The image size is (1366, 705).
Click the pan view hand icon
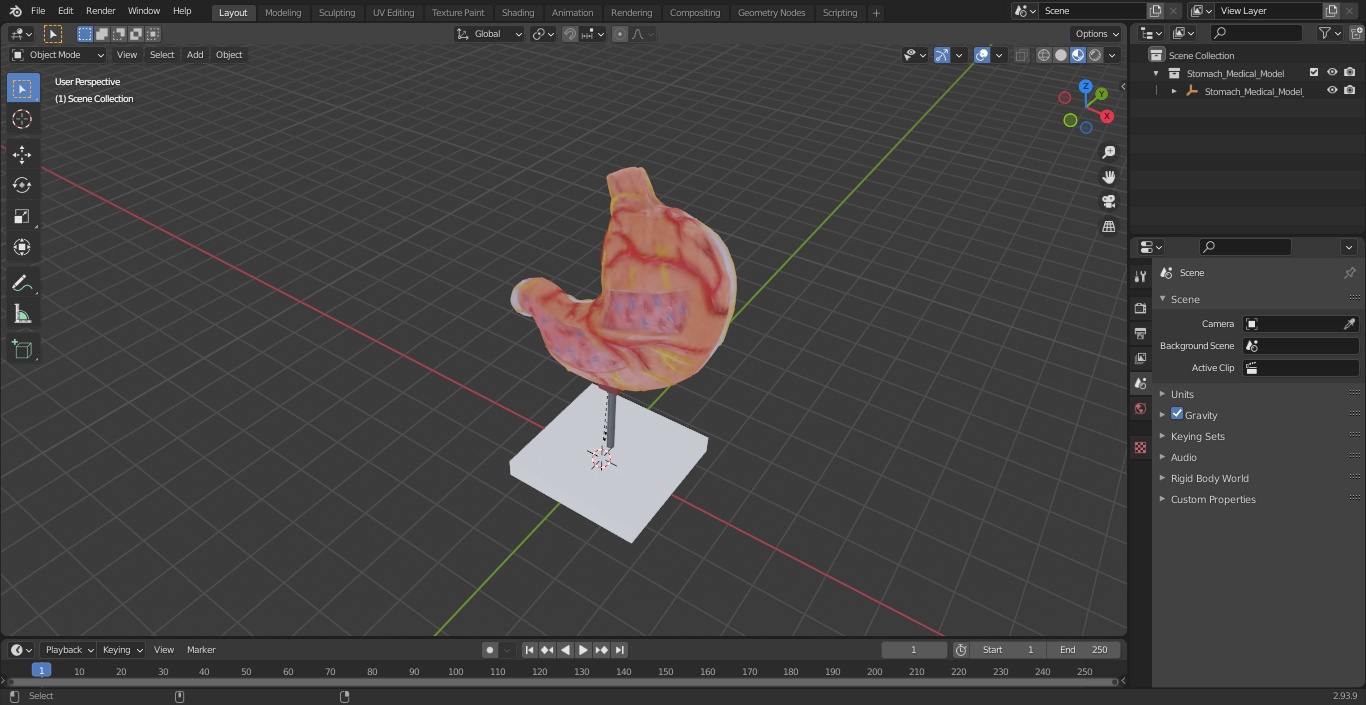1108,177
